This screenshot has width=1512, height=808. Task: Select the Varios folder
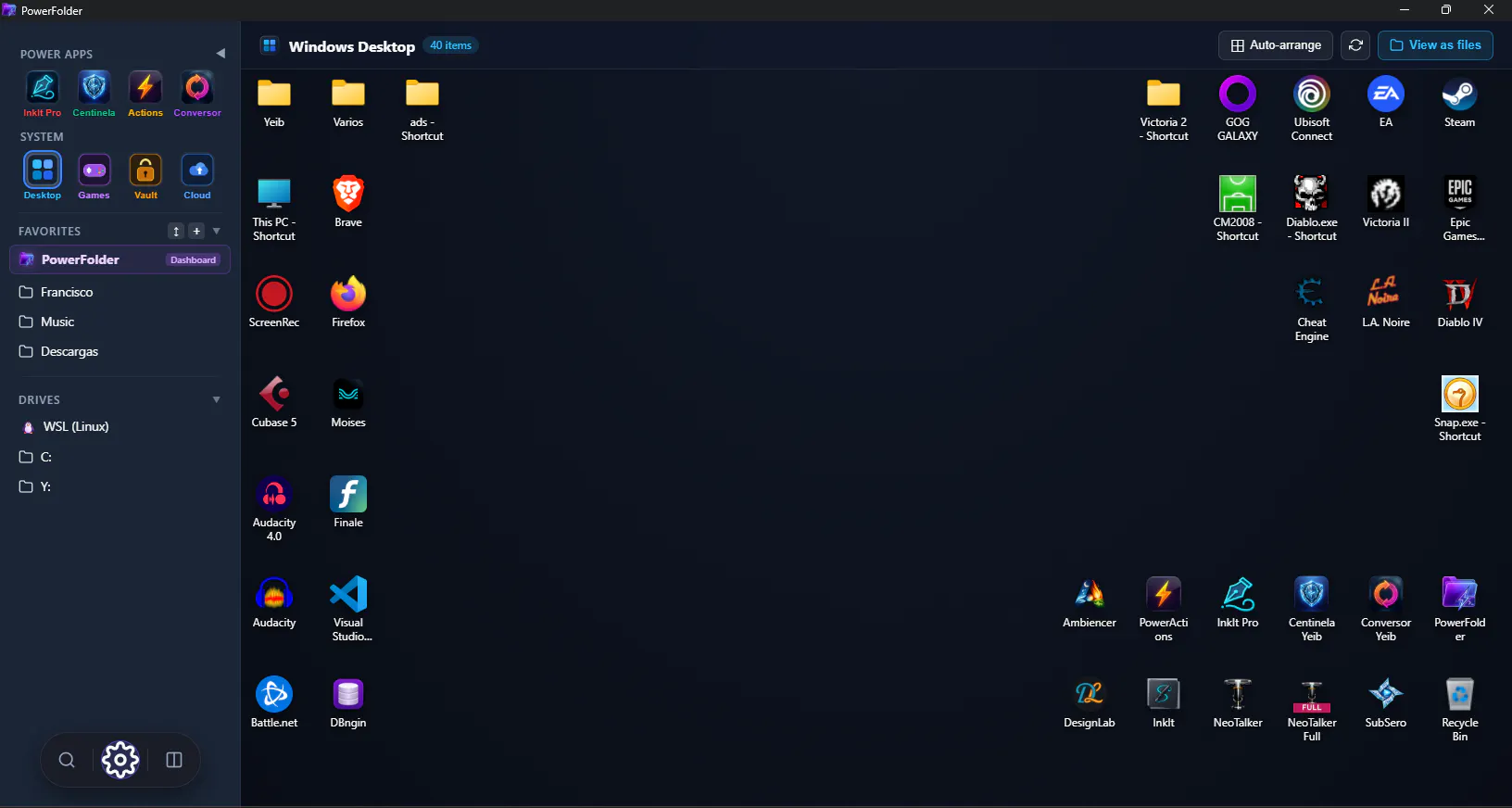[348, 102]
